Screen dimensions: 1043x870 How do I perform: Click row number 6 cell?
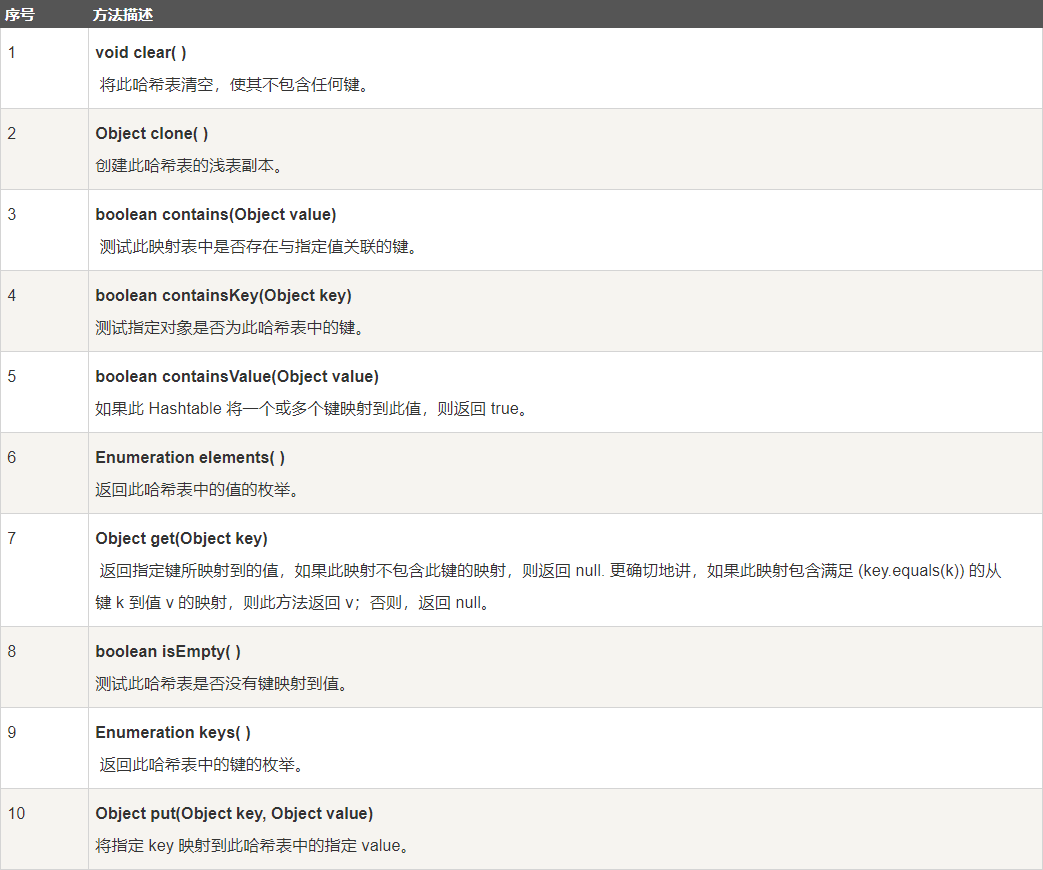coord(45,474)
